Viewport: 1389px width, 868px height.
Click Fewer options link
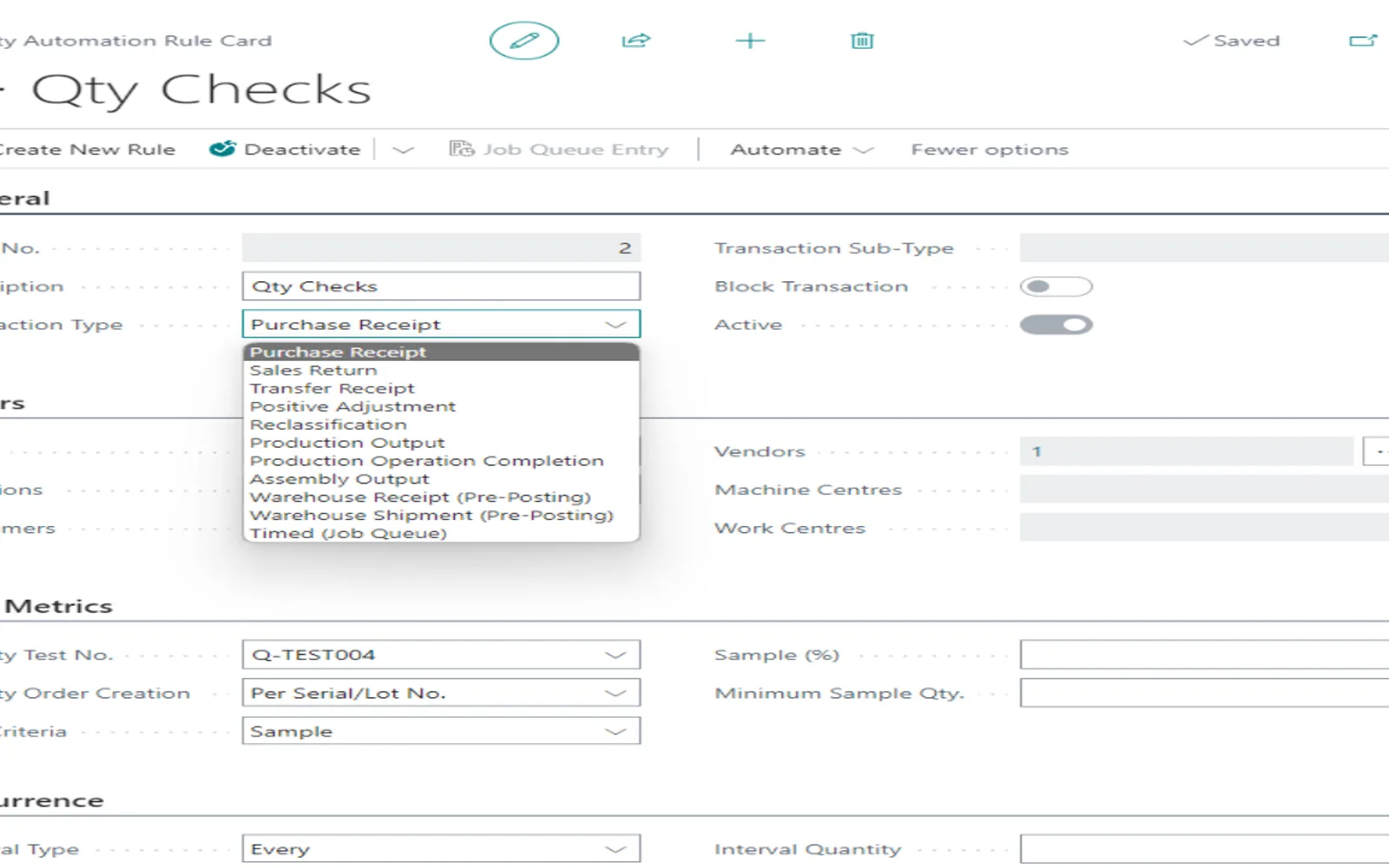(990, 149)
